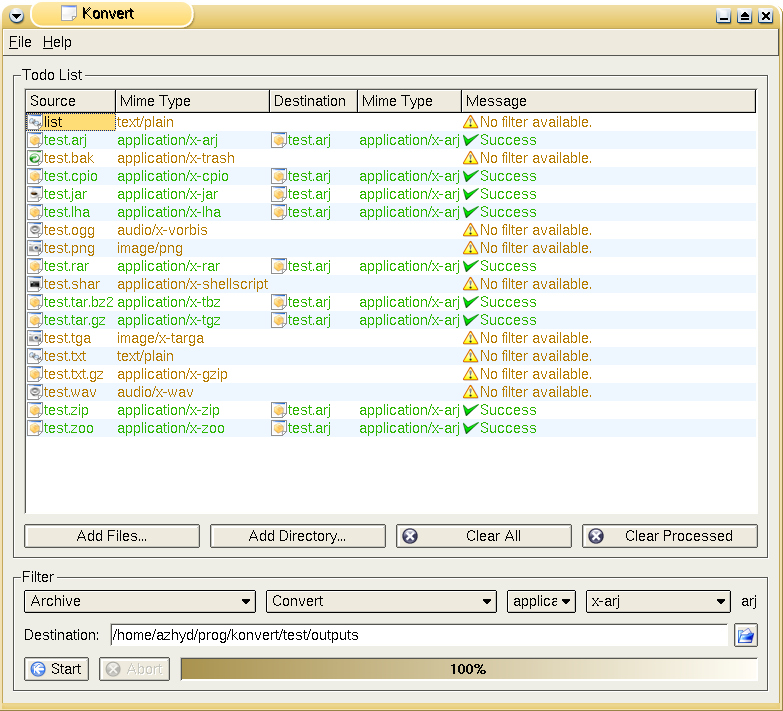Click the application/x-gzip mime type cell
783x711 pixels.
172,374
